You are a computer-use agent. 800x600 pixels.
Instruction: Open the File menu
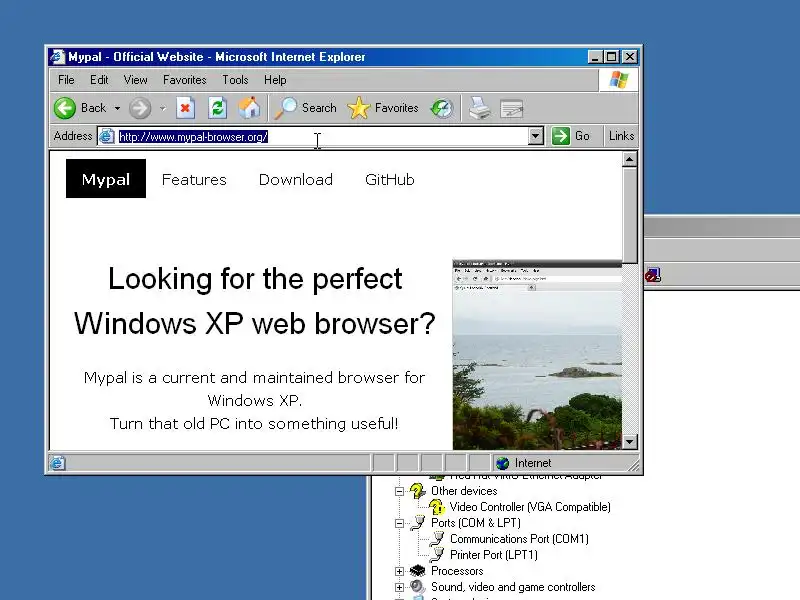(x=66, y=80)
